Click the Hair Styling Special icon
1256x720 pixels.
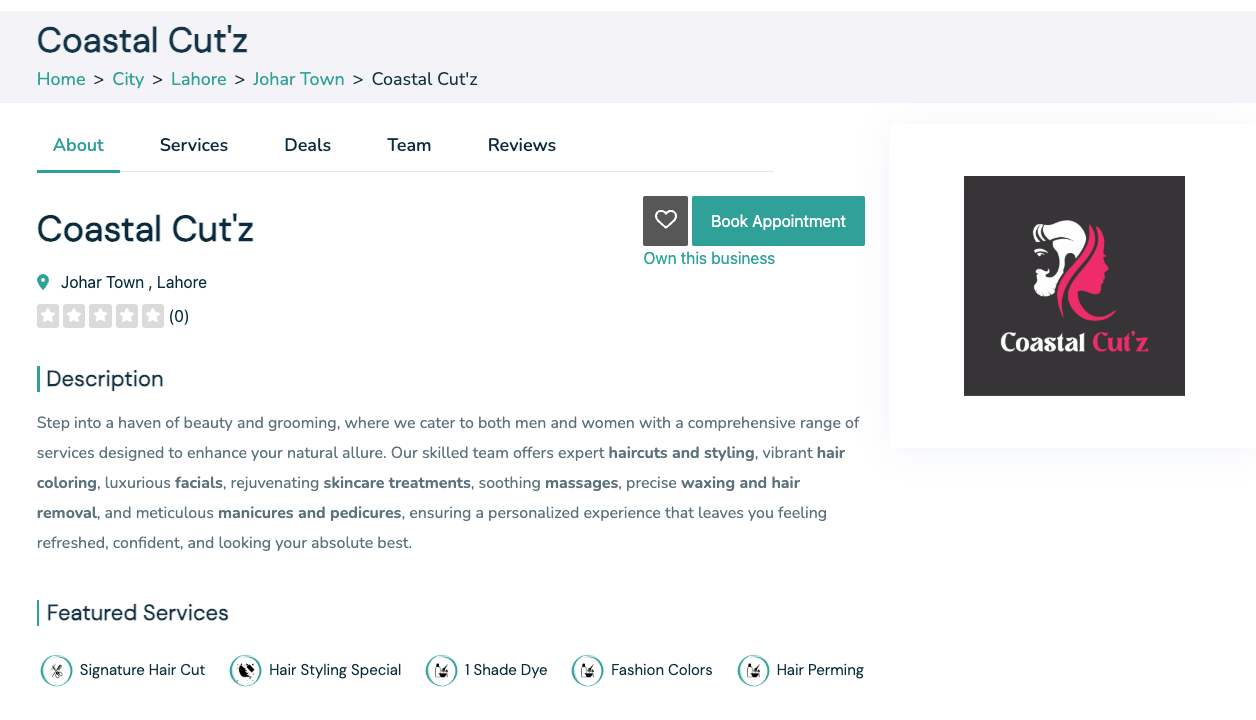click(245, 670)
